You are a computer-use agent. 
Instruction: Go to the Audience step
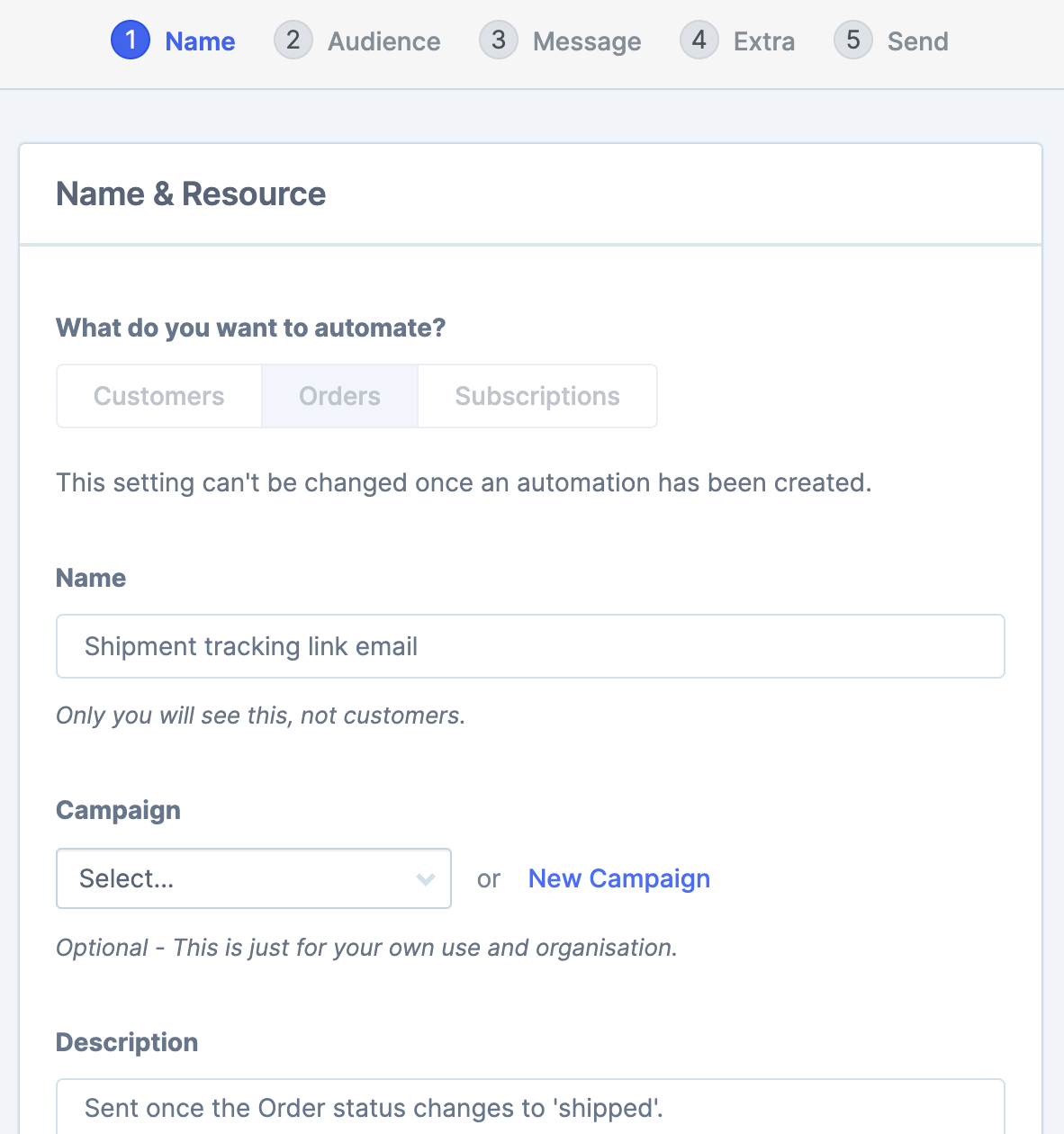[x=383, y=41]
